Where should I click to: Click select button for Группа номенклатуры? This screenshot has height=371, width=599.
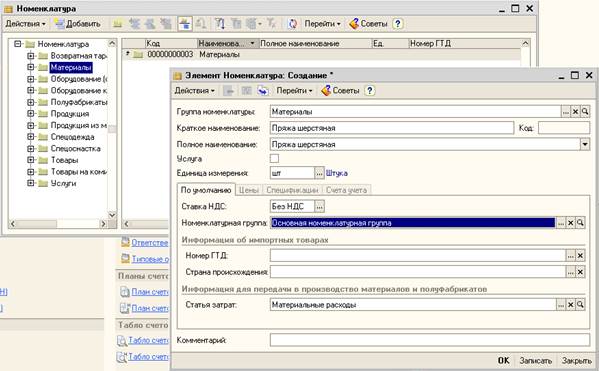pyautogui.click(x=566, y=112)
